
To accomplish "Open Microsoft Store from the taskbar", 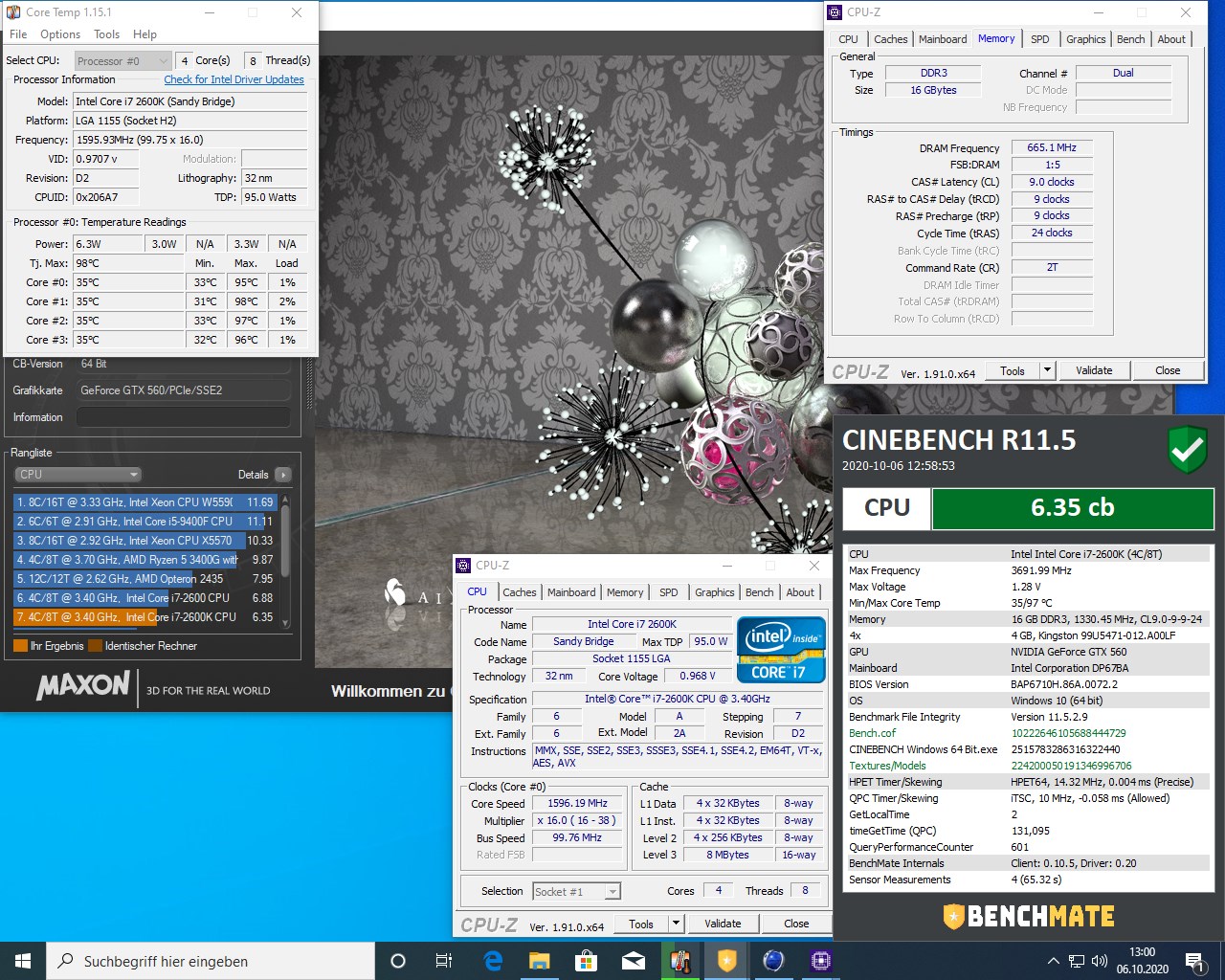I will point(586,961).
